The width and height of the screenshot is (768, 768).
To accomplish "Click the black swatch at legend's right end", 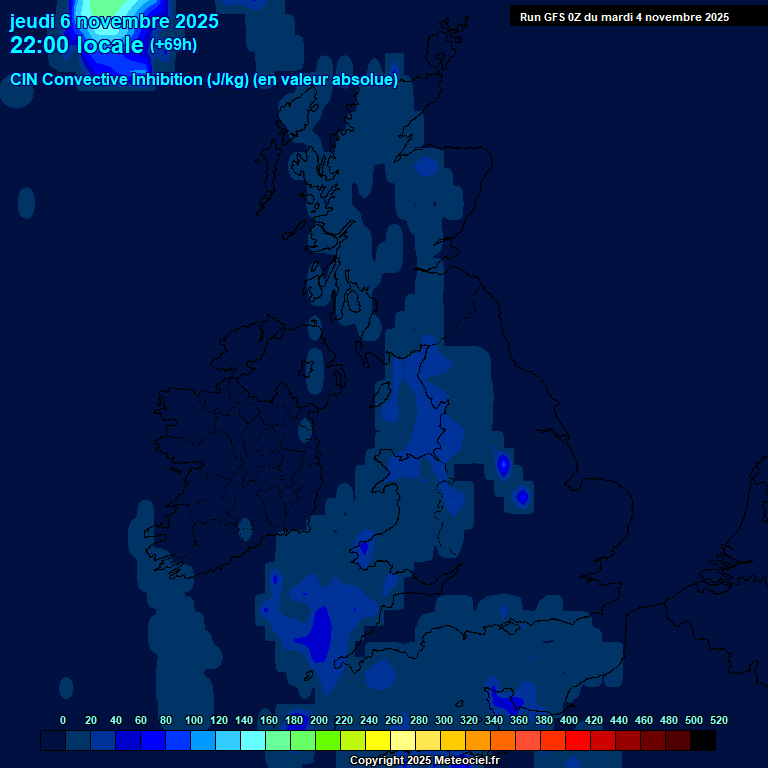I will pyautogui.click(x=703, y=741).
